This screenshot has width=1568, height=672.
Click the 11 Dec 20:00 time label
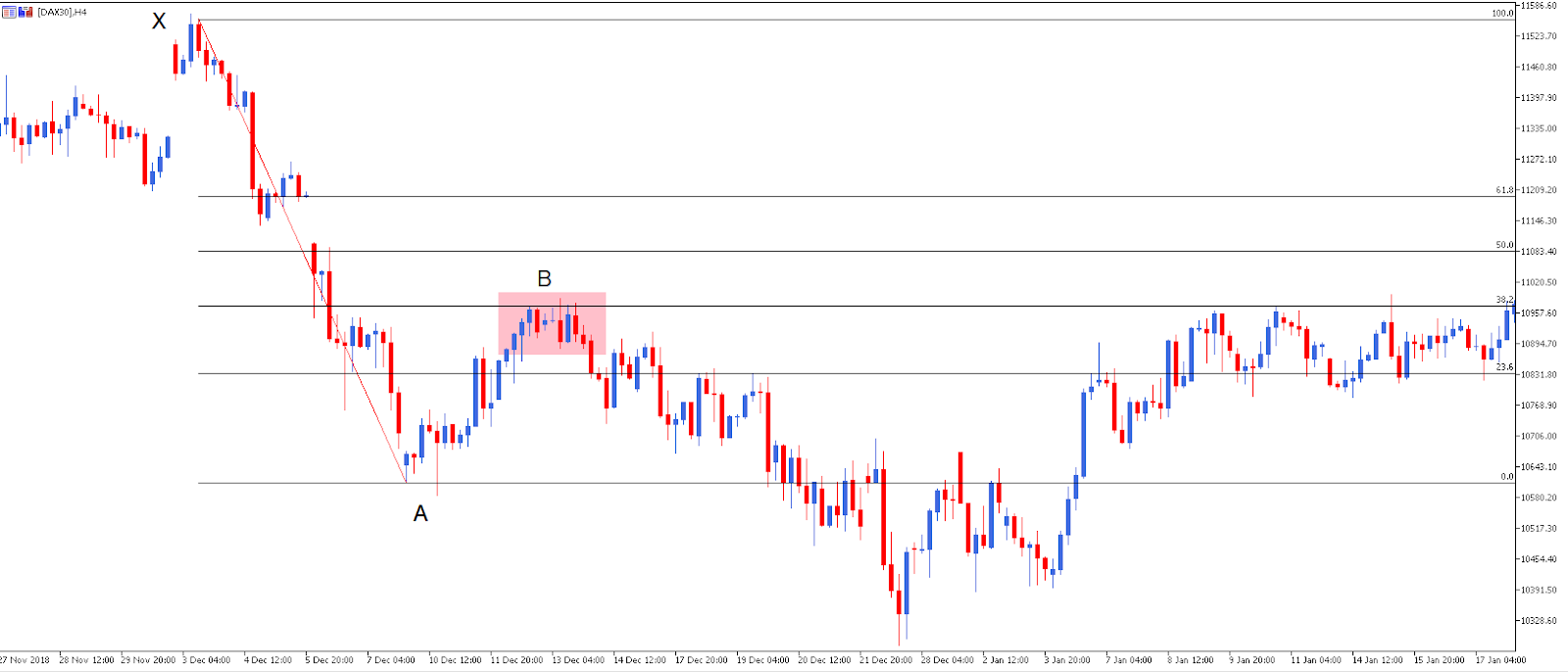(x=517, y=660)
